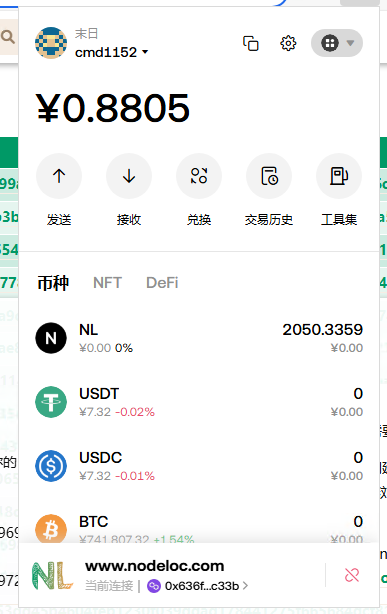
Task: Switch to the DeFi tab
Action: click(162, 283)
